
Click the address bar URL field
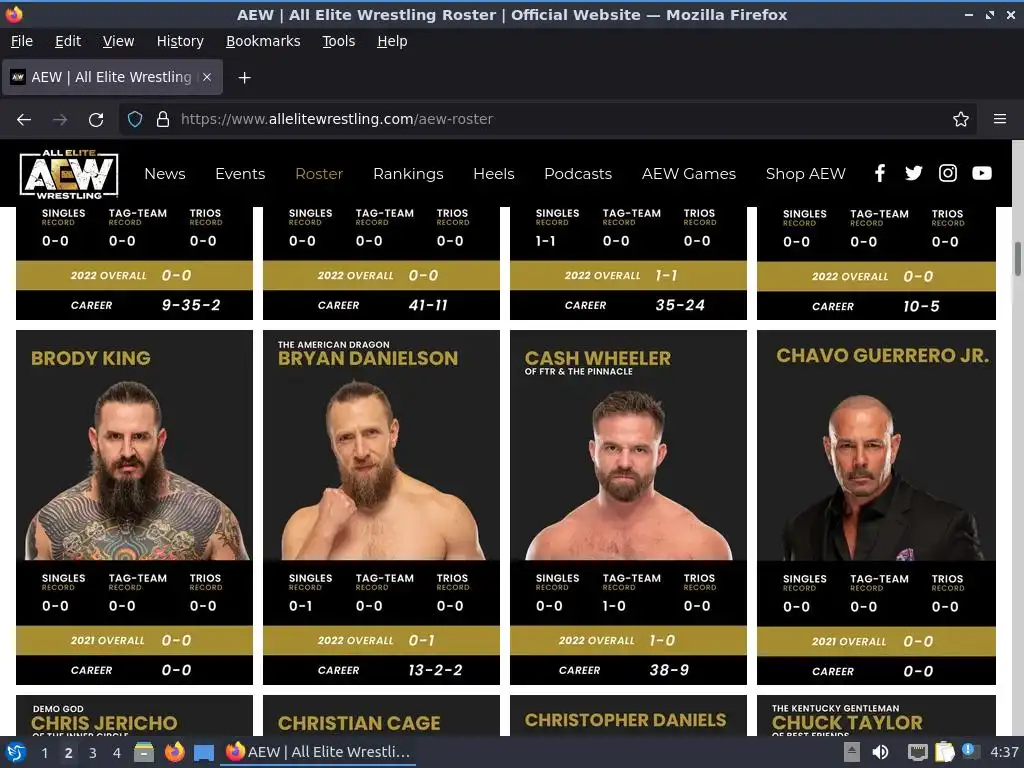pos(547,119)
